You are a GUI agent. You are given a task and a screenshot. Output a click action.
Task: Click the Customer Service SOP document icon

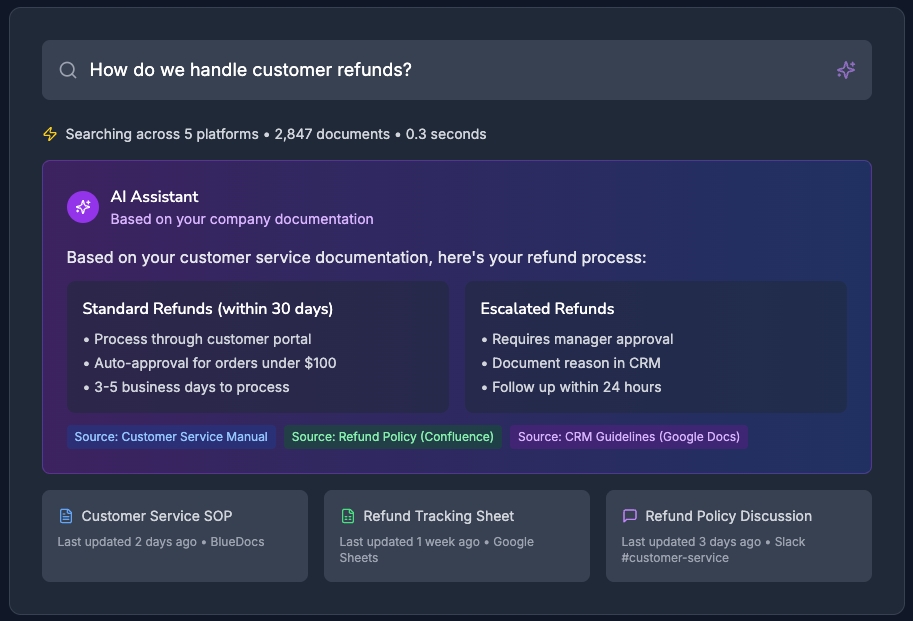pos(66,516)
